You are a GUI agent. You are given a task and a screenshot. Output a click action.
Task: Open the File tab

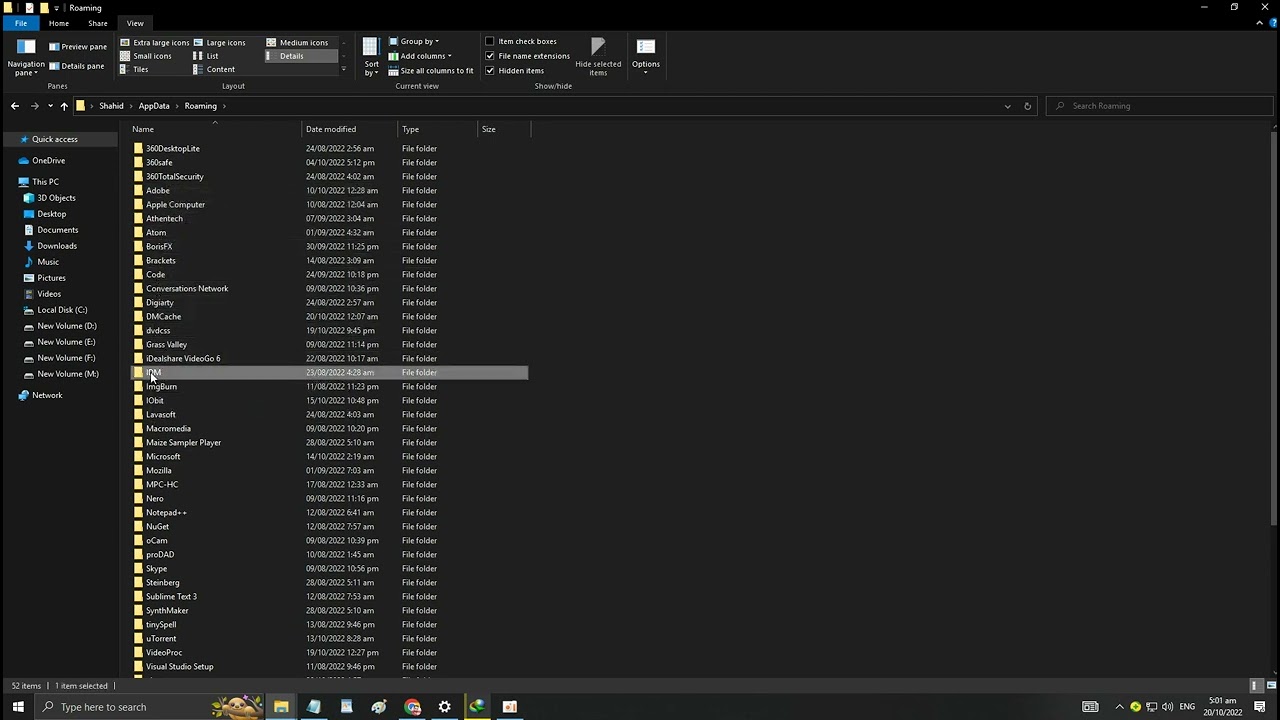click(21, 23)
